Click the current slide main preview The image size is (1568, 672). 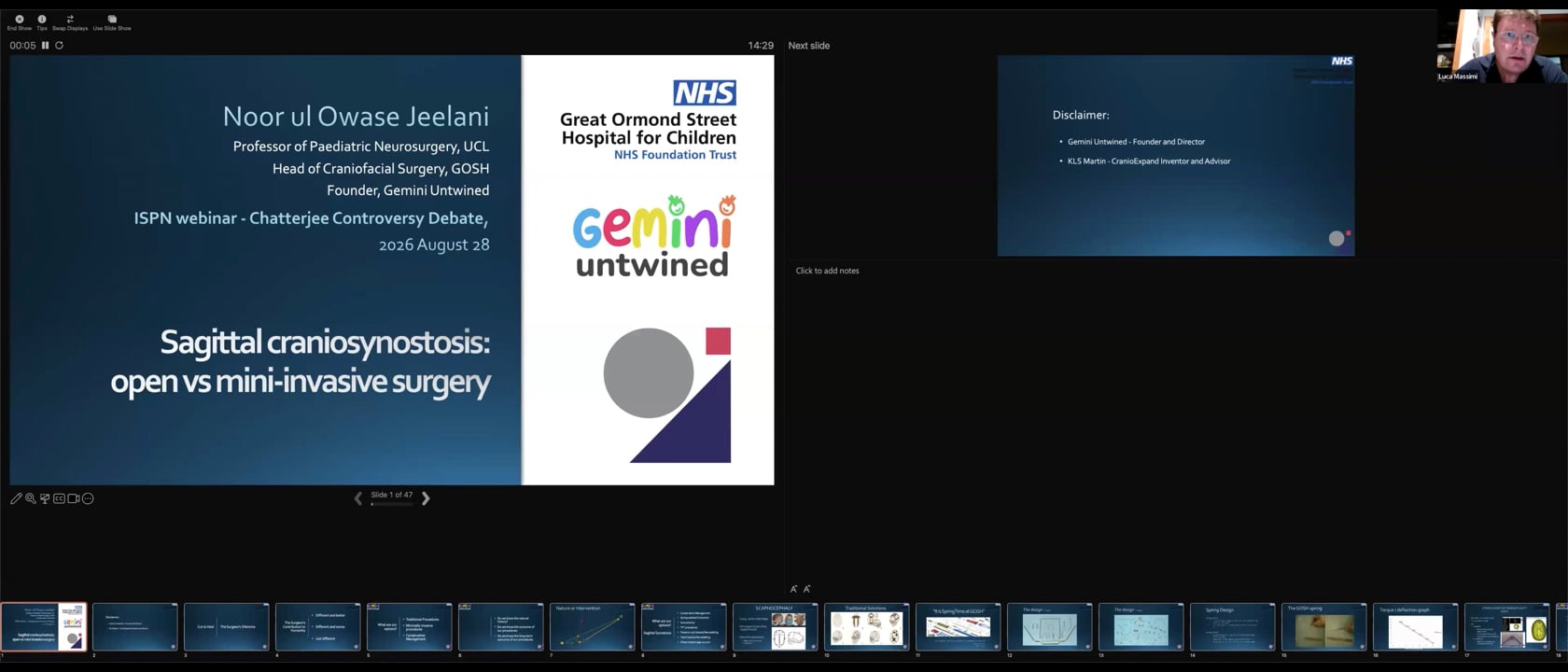tap(392, 270)
